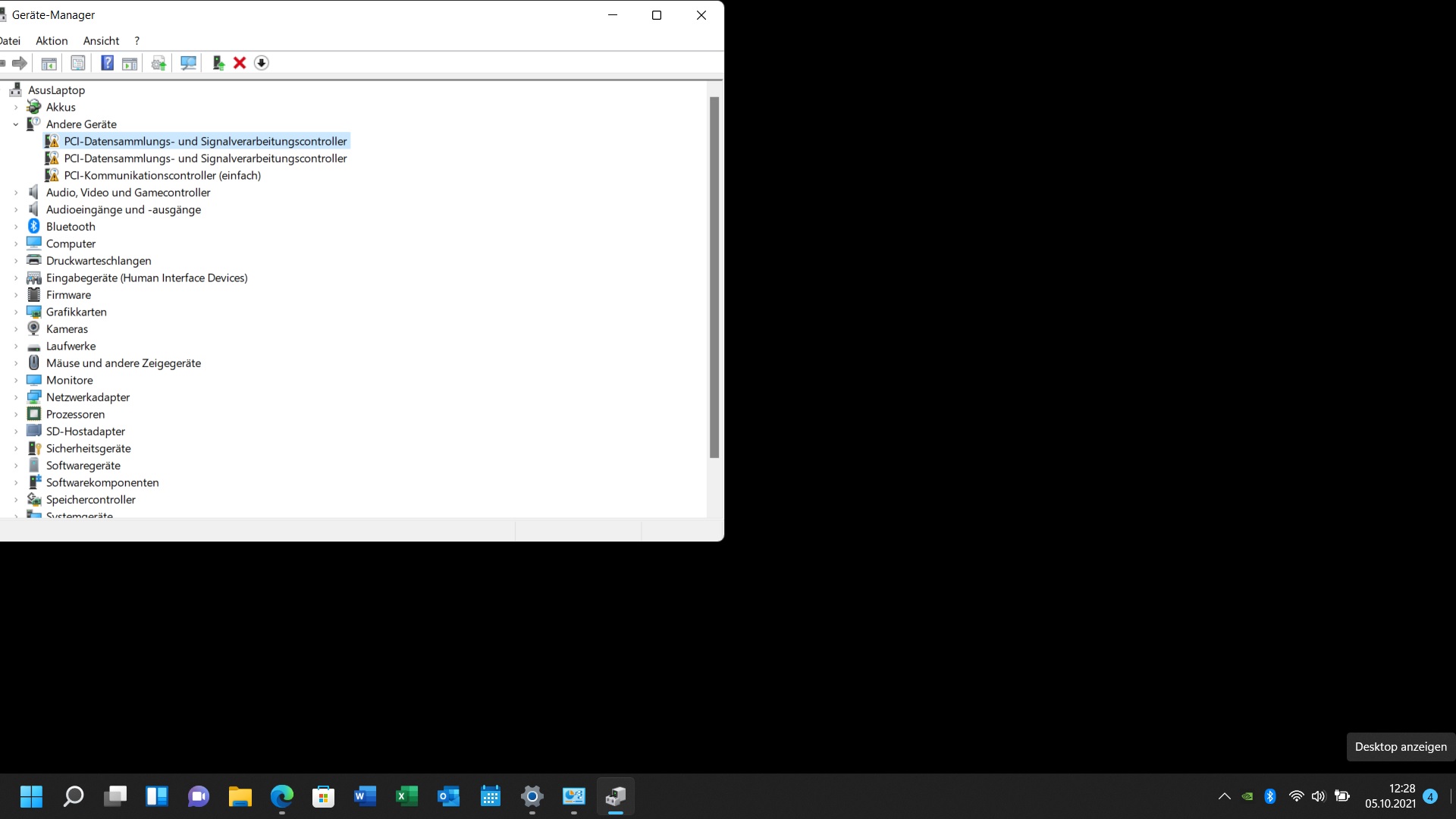1456x819 pixels.
Task: Open the Aktion menu
Action: click(52, 41)
